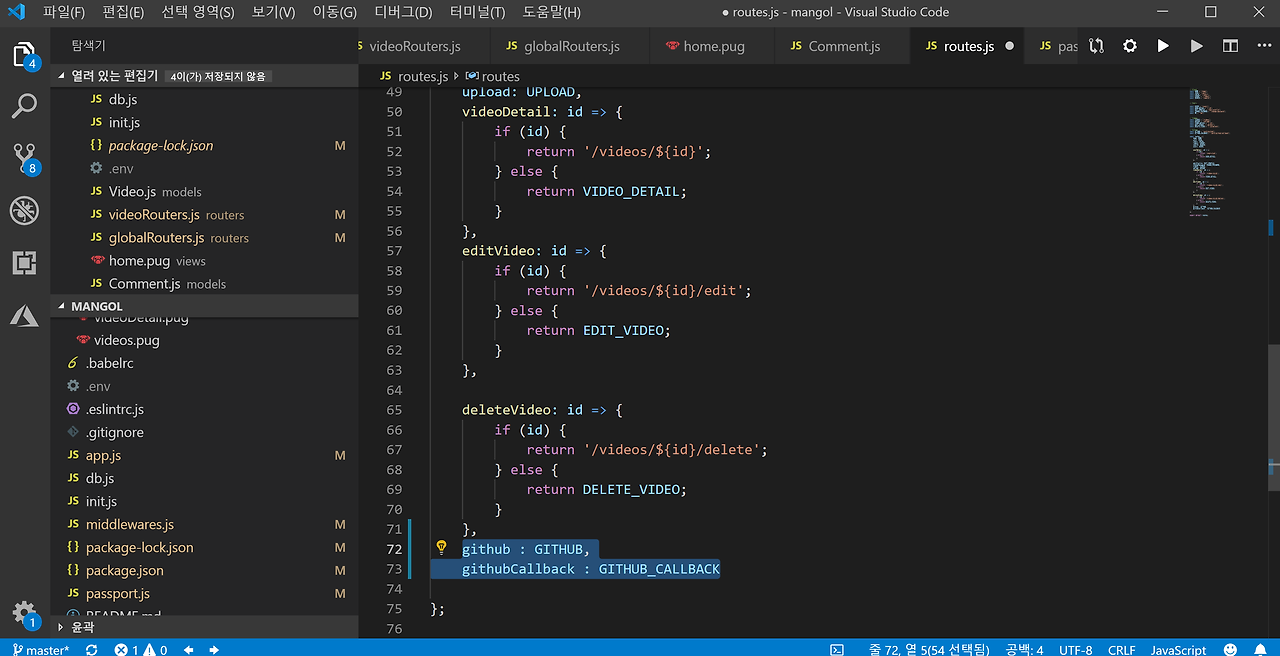1280x656 pixels.
Task: Open .gitignore in MANGOL tree
Action: pyautogui.click(x=204, y=432)
